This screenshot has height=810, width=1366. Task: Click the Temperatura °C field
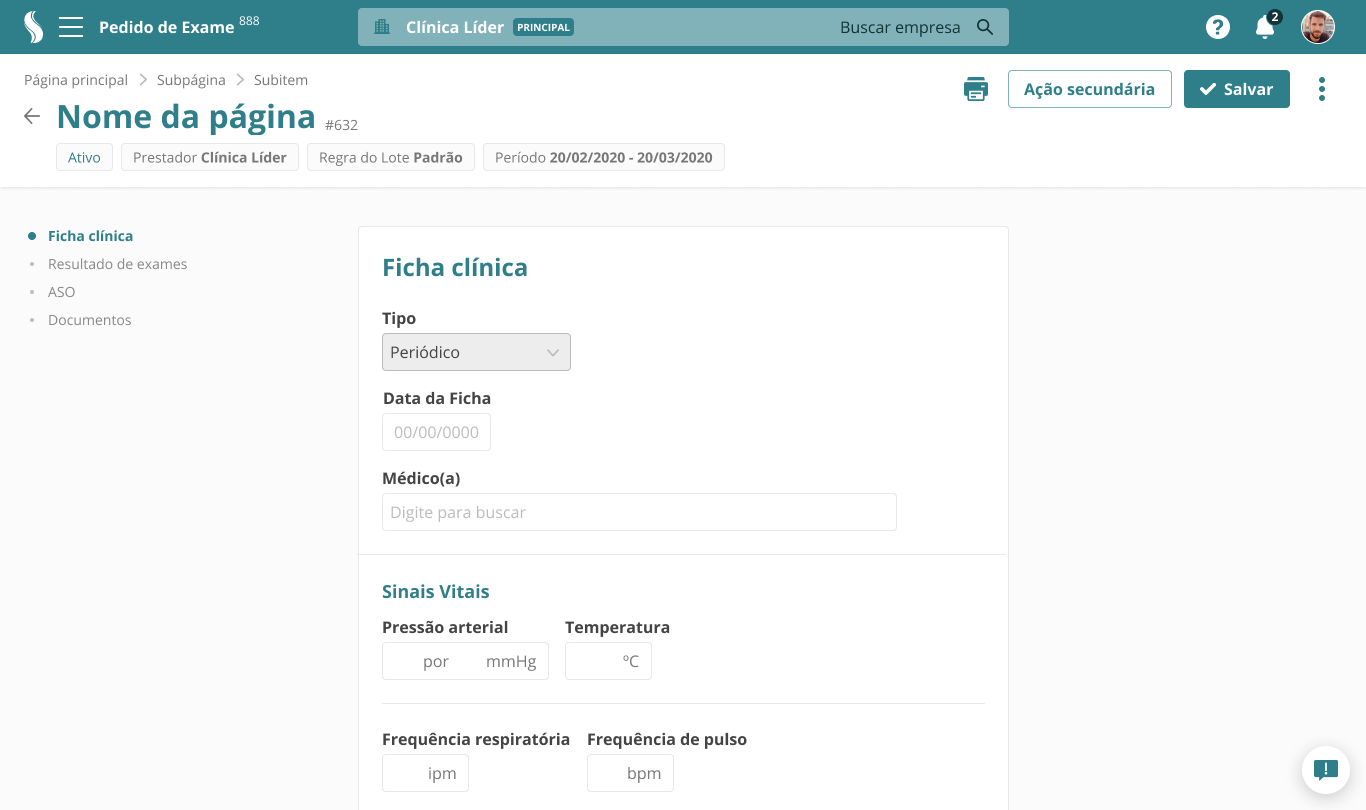pos(608,661)
